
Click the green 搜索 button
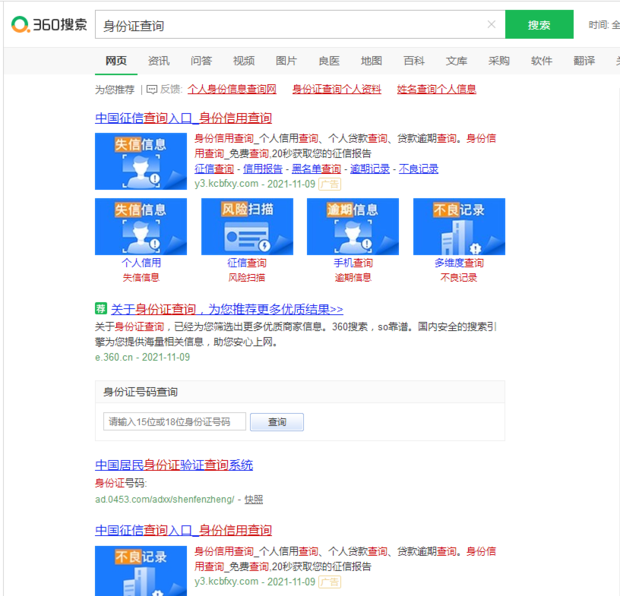[539, 25]
